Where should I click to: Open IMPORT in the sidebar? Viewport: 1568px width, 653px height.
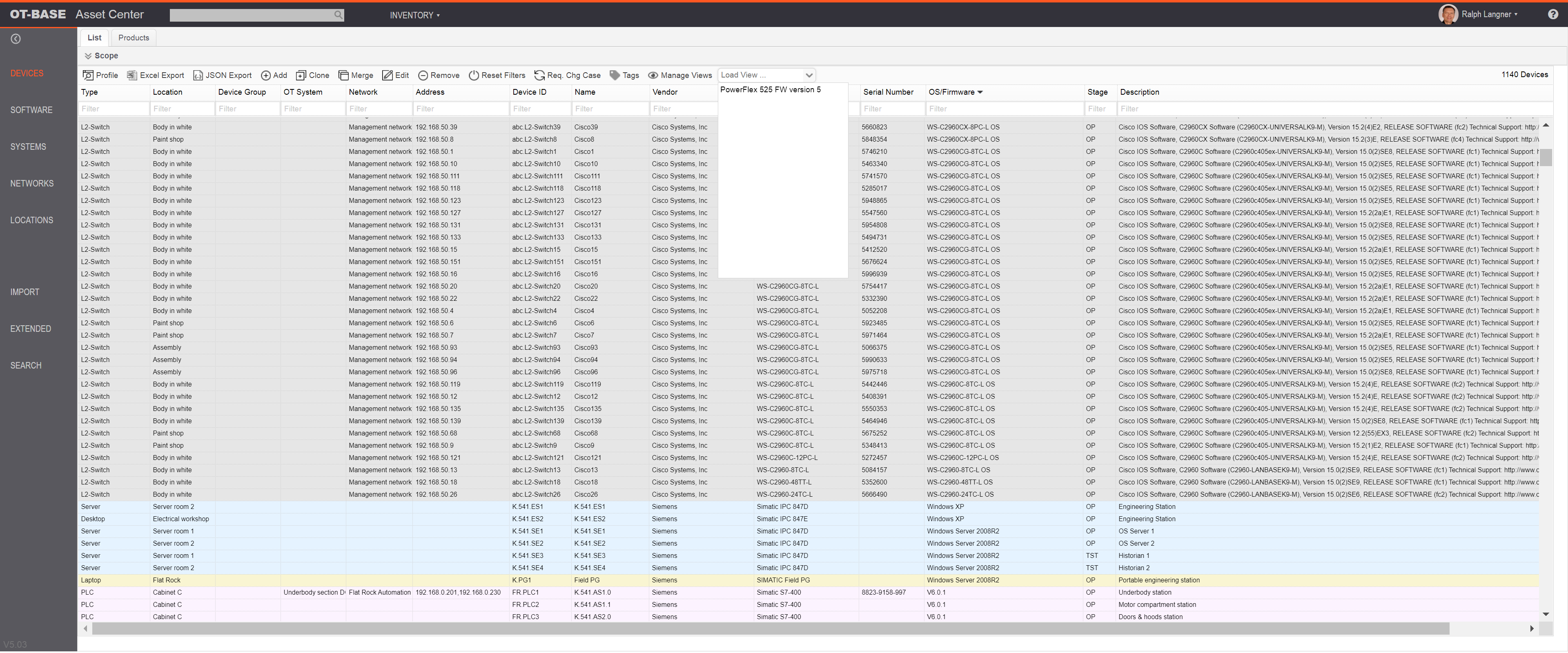coord(24,292)
